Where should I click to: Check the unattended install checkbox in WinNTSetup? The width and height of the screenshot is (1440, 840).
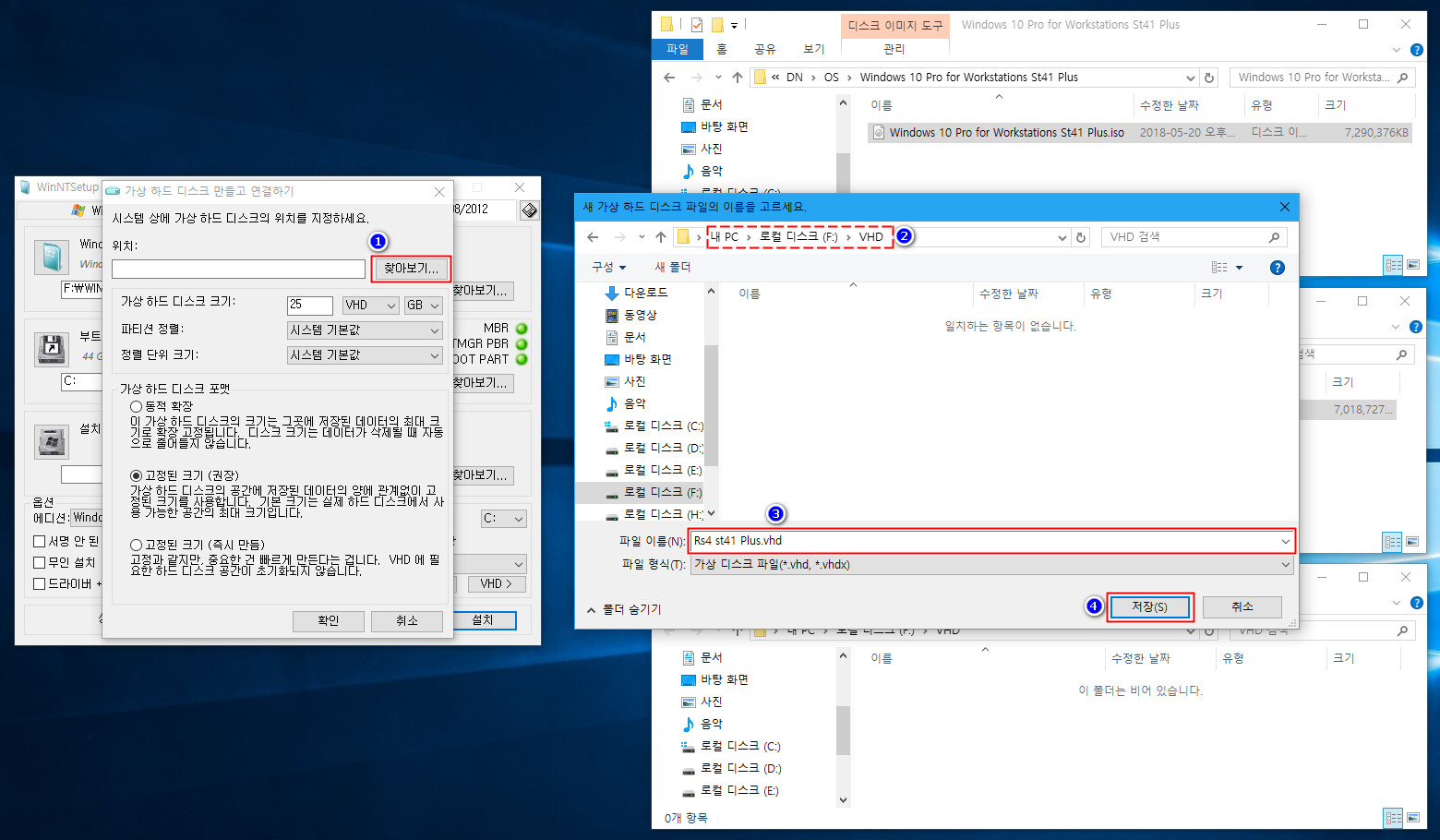(x=40, y=563)
